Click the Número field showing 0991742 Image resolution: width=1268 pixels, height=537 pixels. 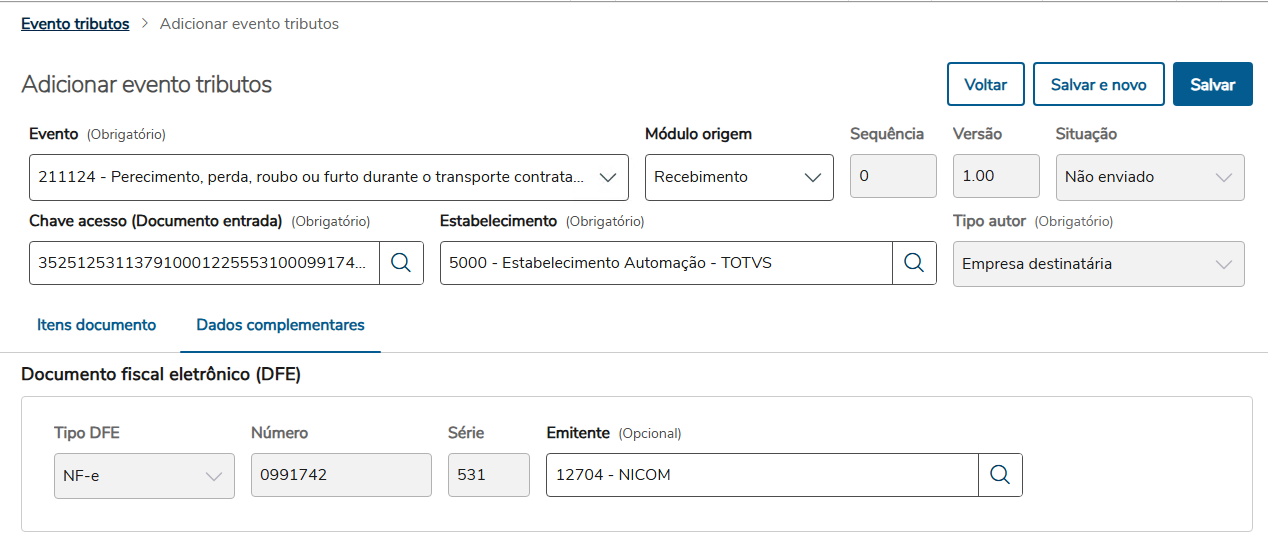click(340, 476)
